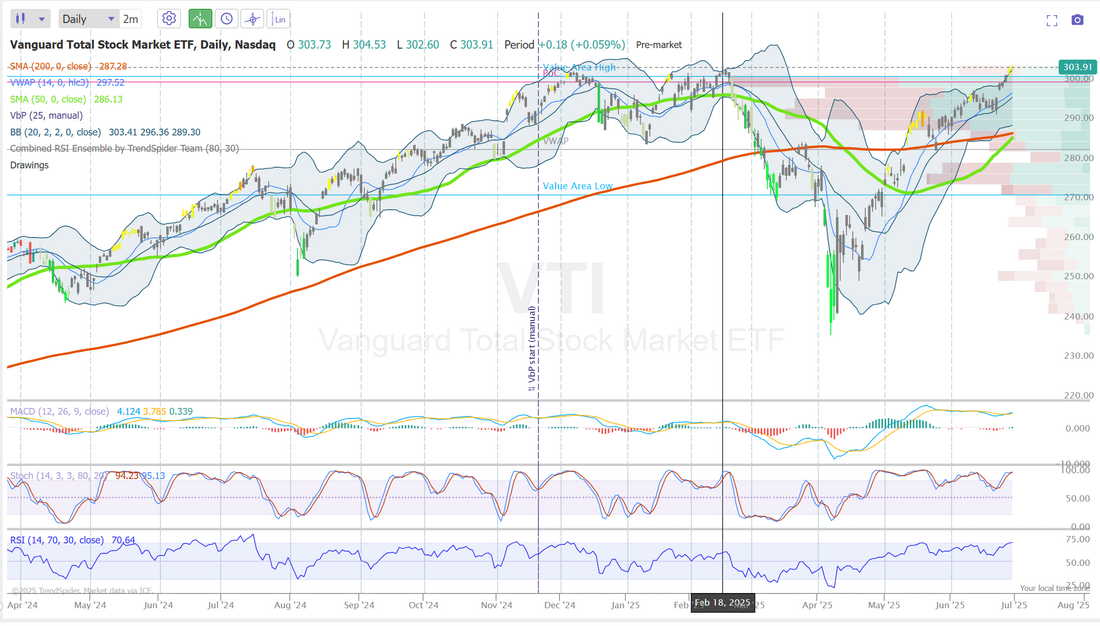Select the 2m timeframe button

(x=130, y=19)
